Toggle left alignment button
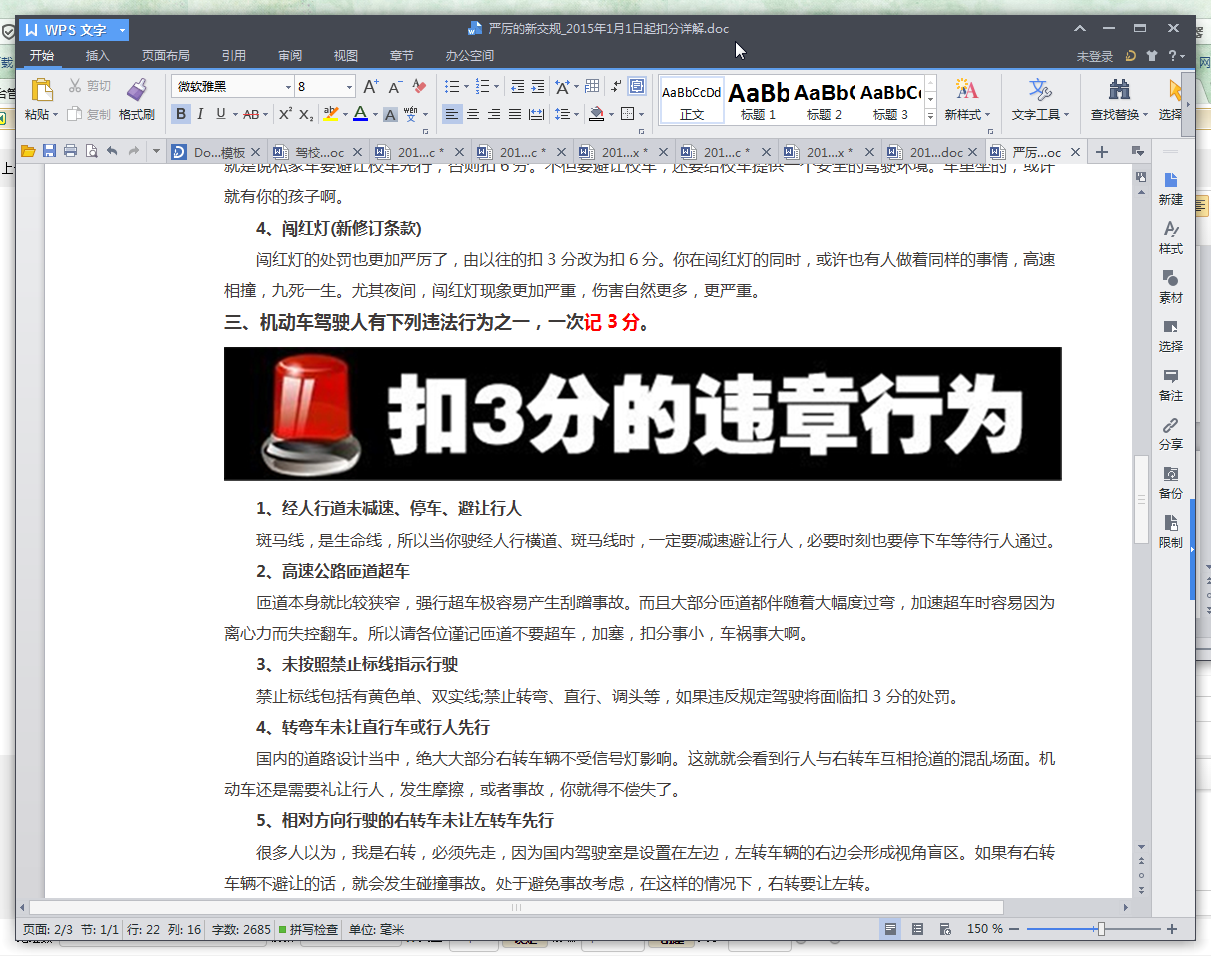The image size is (1211, 956). (x=452, y=114)
